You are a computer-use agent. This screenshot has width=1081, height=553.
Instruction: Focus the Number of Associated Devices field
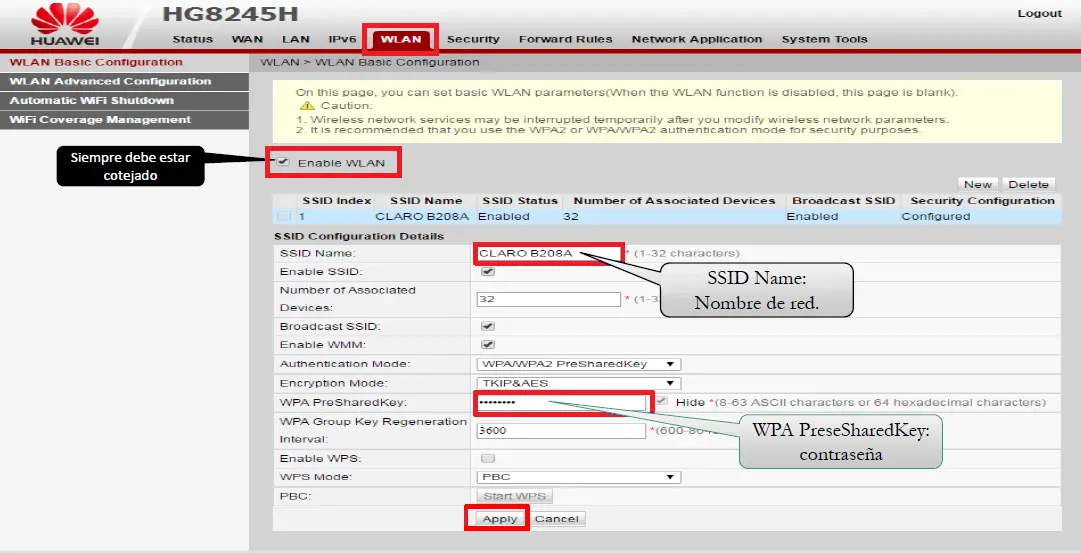click(x=549, y=299)
